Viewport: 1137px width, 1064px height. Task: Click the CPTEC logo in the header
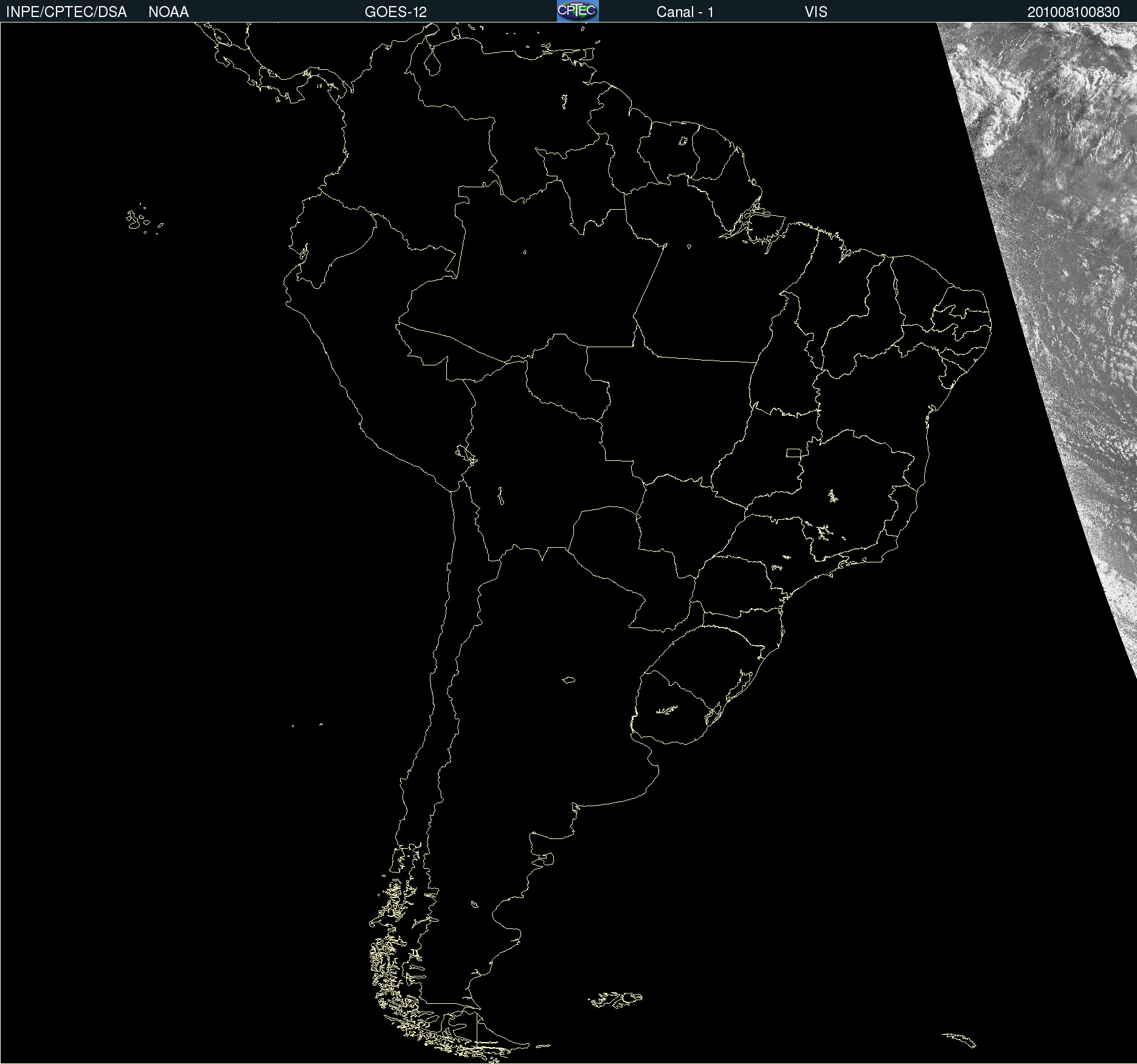click(578, 11)
